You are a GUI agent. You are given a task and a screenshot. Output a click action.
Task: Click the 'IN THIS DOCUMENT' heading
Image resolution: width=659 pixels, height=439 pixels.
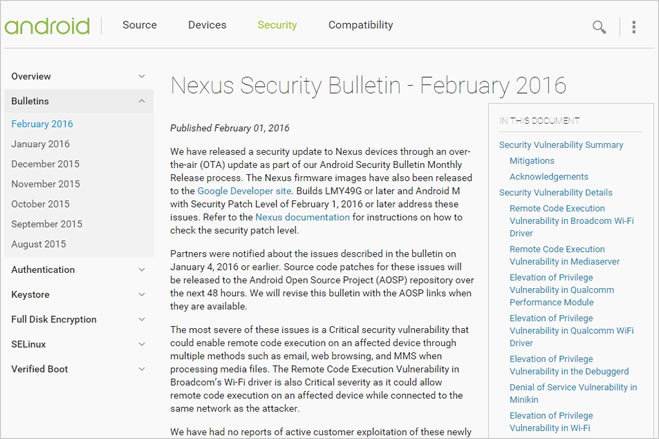[539, 121]
